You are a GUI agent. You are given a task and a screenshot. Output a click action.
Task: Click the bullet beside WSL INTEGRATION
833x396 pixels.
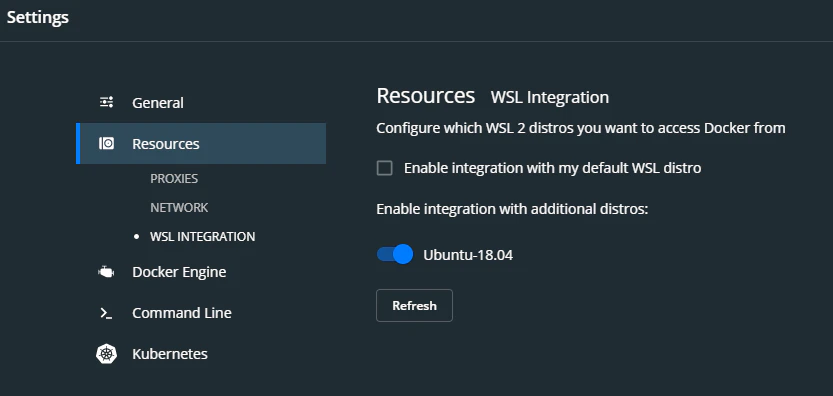point(137,237)
